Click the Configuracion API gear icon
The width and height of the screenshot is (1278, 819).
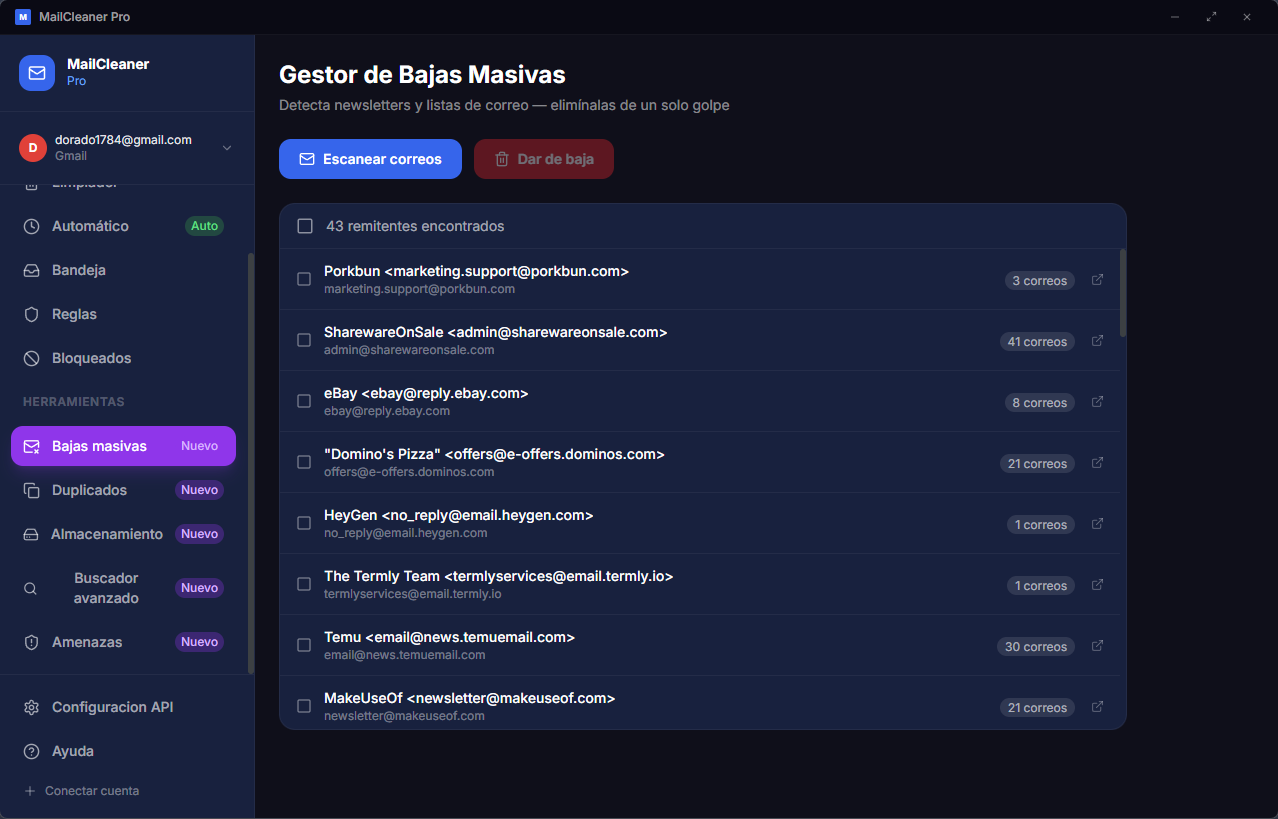click(x=32, y=707)
